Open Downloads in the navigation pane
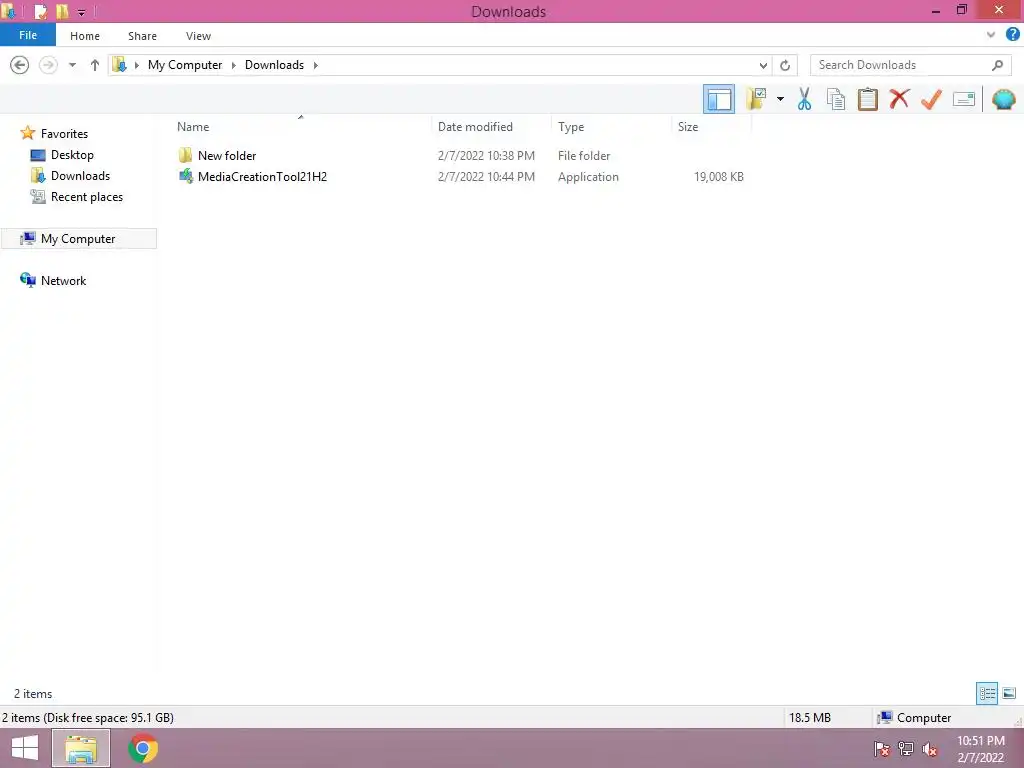Image resolution: width=1024 pixels, height=768 pixels. 80,176
